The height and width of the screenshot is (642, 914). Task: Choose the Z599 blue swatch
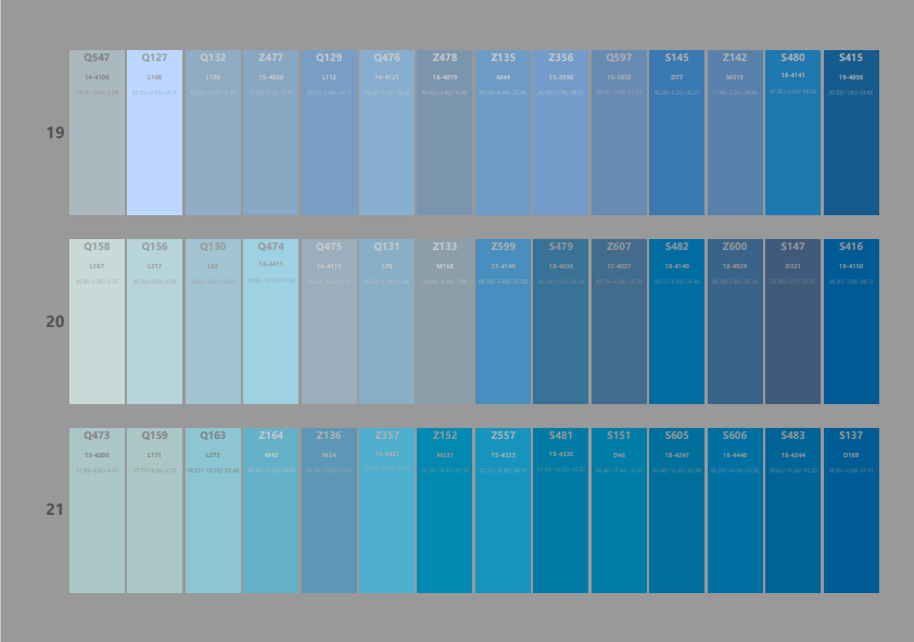click(503, 321)
